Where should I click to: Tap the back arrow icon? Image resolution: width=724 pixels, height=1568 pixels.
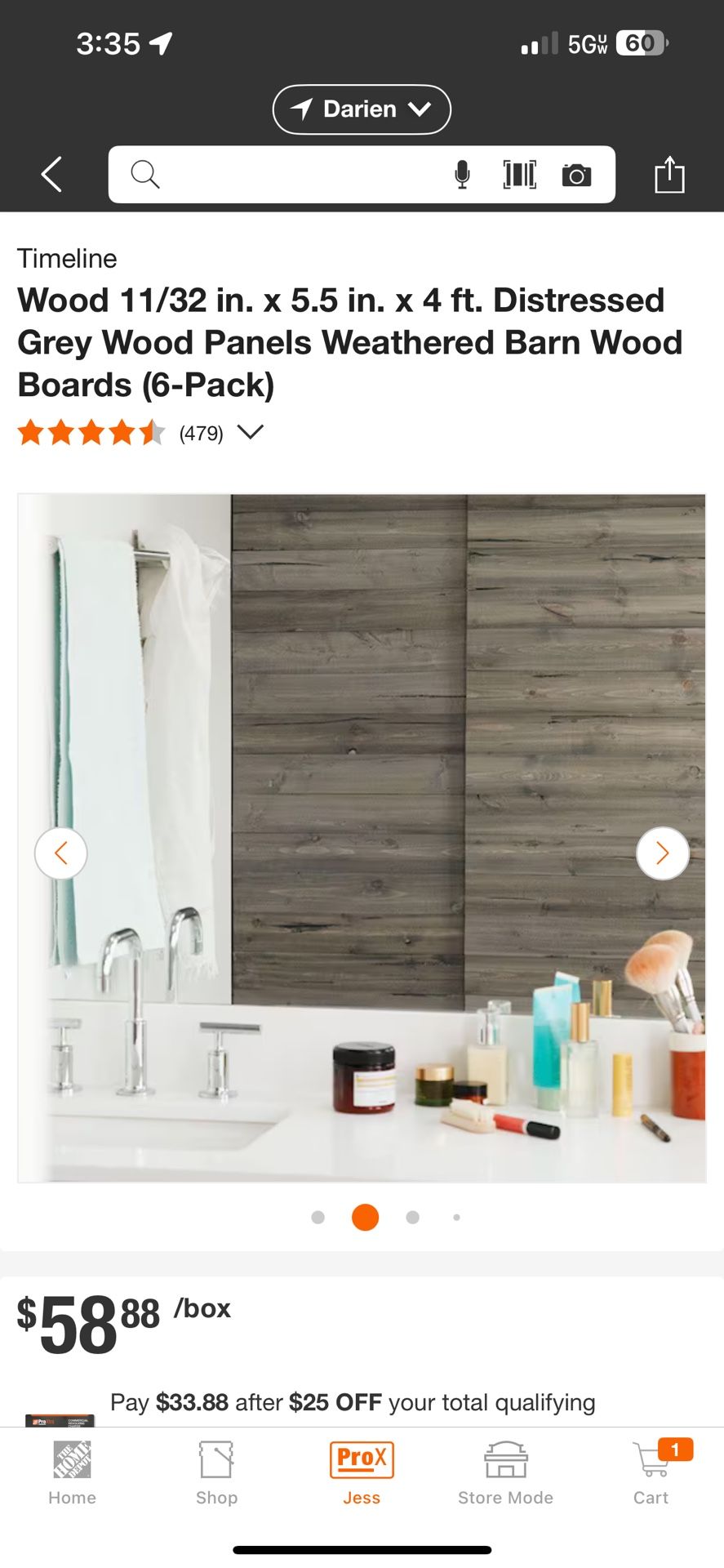click(x=51, y=174)
